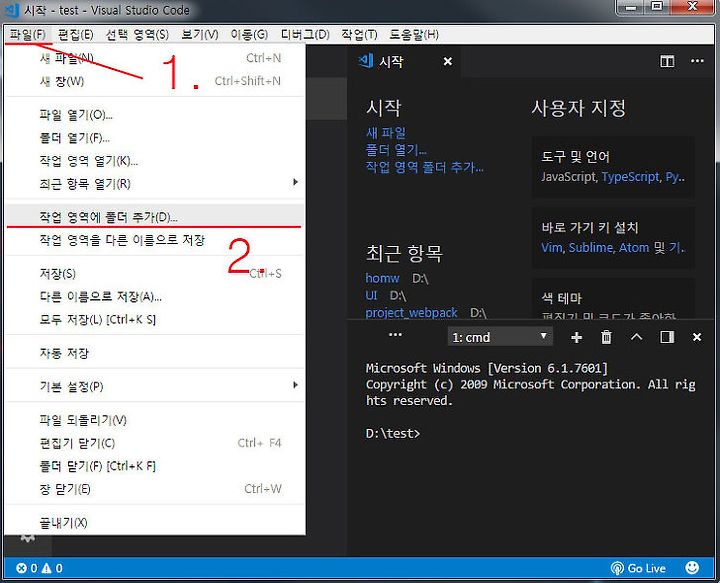Click the new terminal plus icon

tap(576, 337)
